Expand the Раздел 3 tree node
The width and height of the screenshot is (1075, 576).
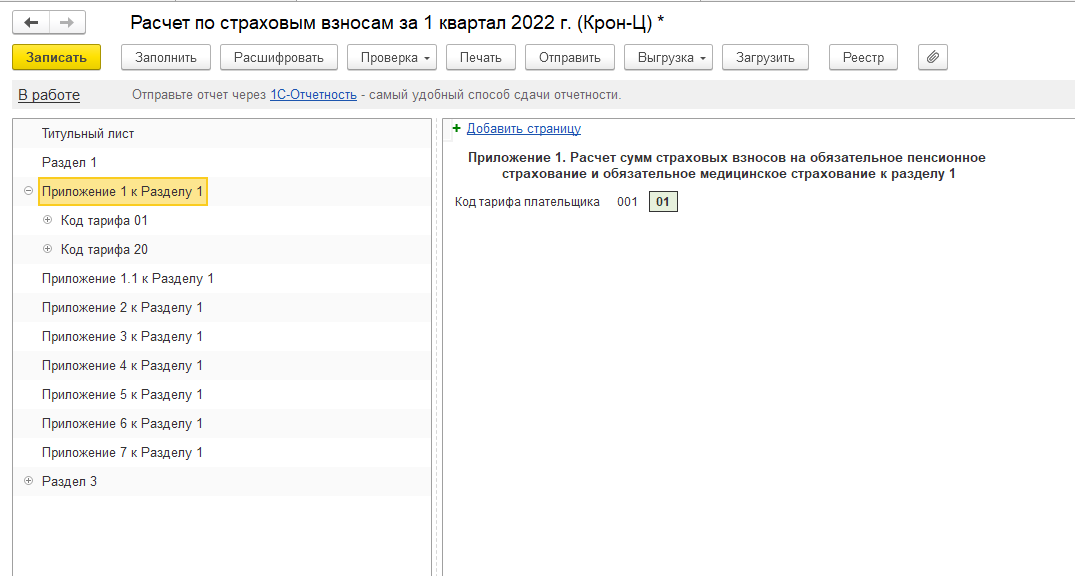(28, 481)
